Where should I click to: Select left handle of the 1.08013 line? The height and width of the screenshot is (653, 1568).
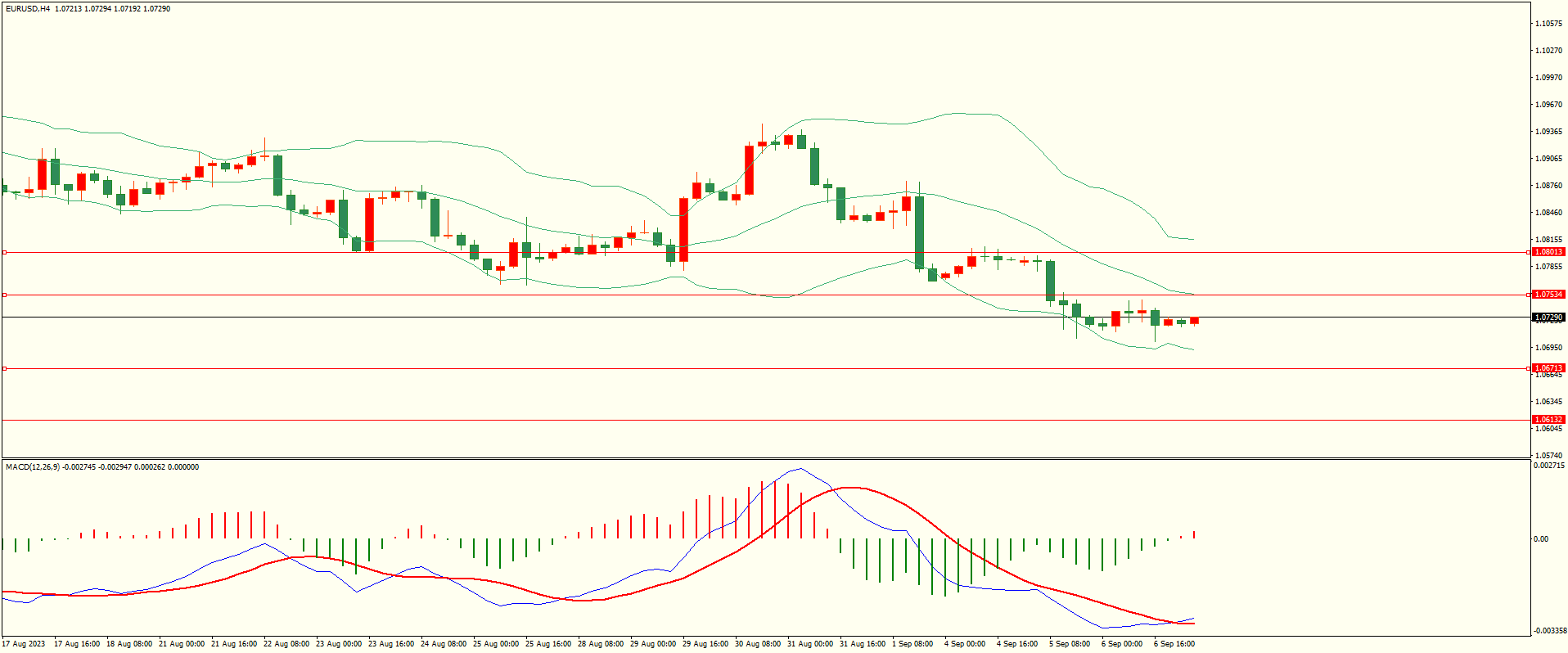coord(5,252)
